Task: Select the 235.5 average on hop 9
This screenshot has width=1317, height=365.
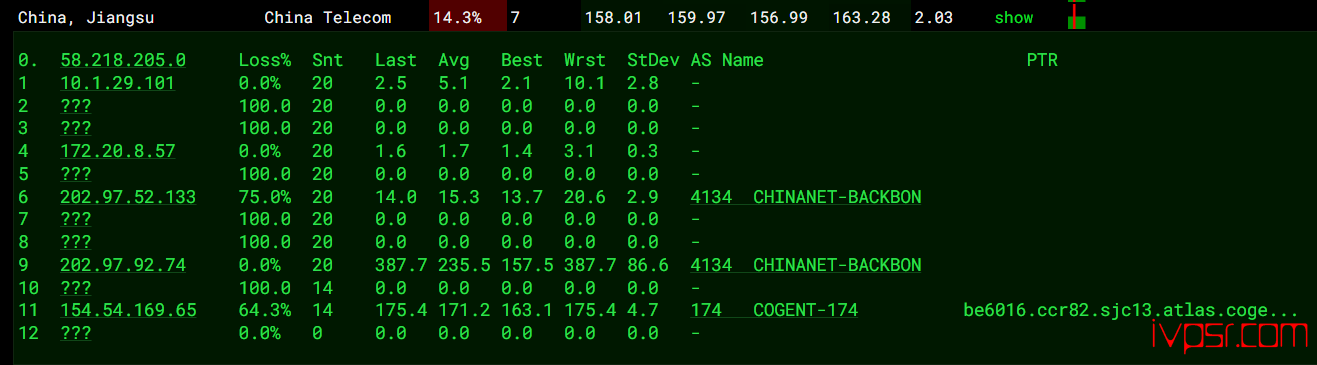Action: point(464,265)
